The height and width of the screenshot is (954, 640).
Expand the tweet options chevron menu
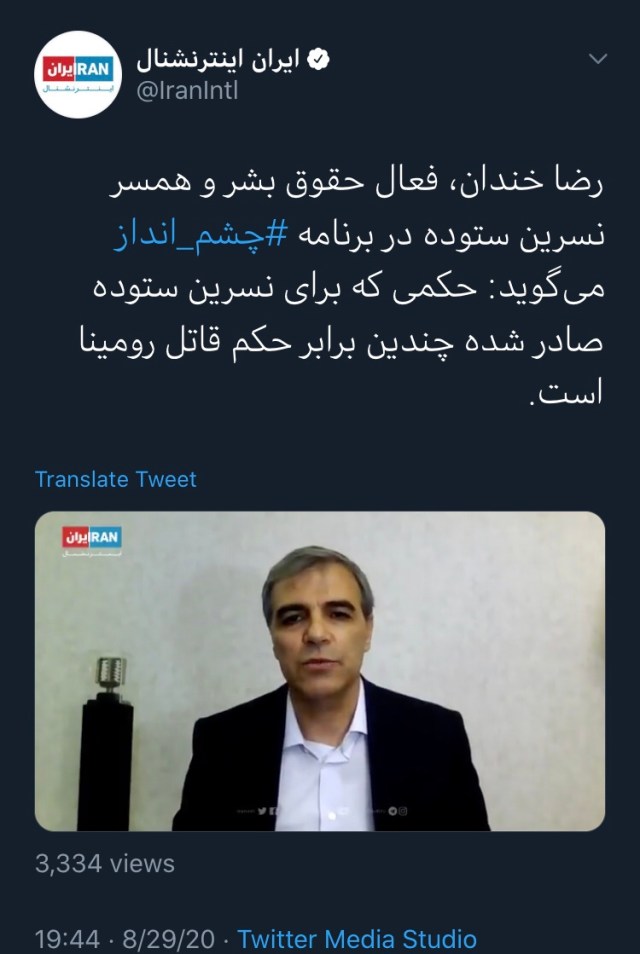click(x=598, y=58)
